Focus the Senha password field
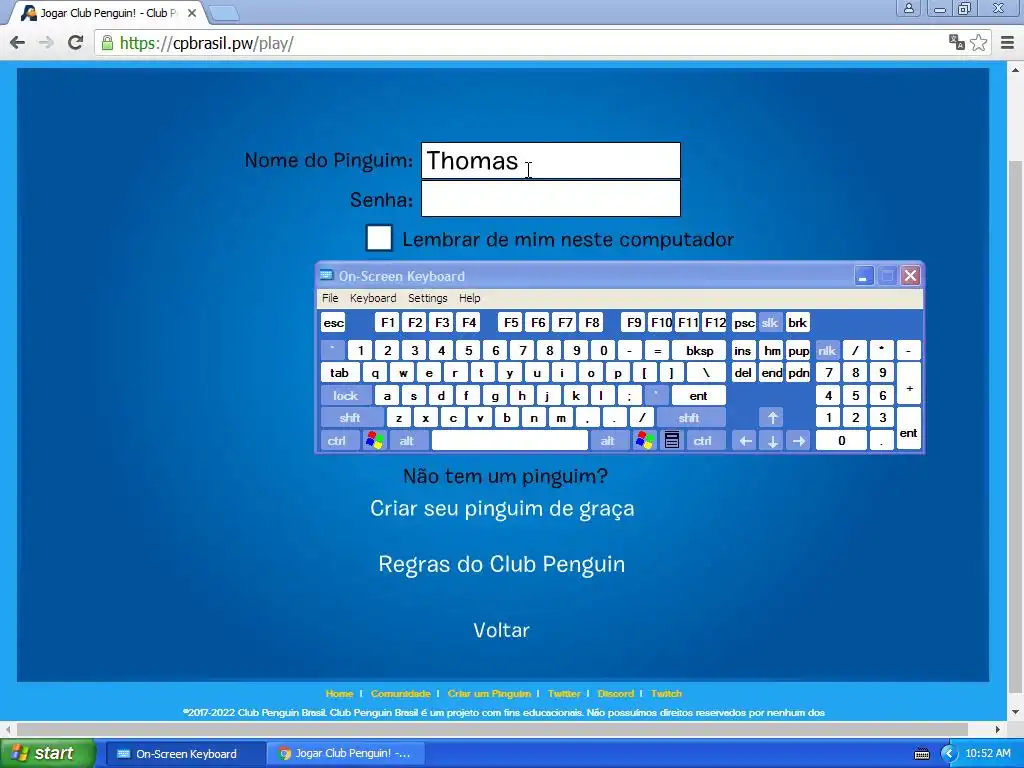This screenshot has height=768, width=1024. [551, 199]
